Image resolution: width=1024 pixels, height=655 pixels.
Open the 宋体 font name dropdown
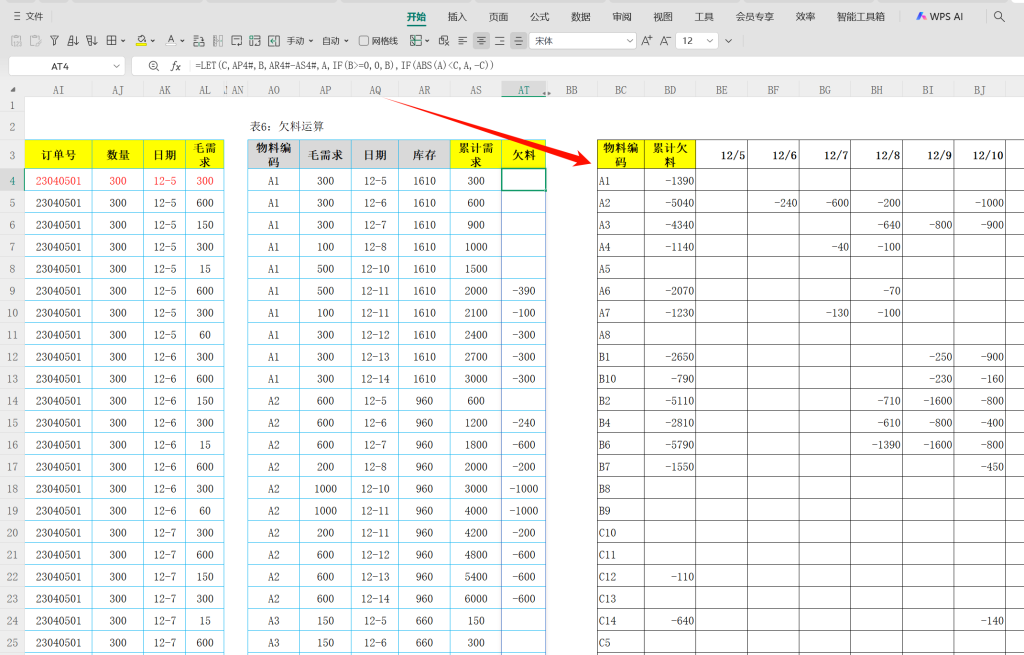[583, 40]
